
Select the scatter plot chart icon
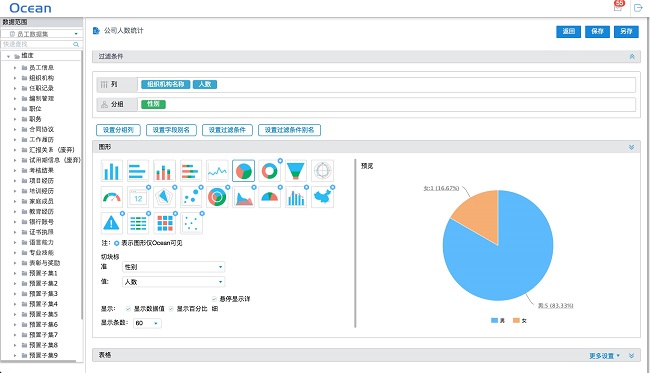tap(192, 223)
